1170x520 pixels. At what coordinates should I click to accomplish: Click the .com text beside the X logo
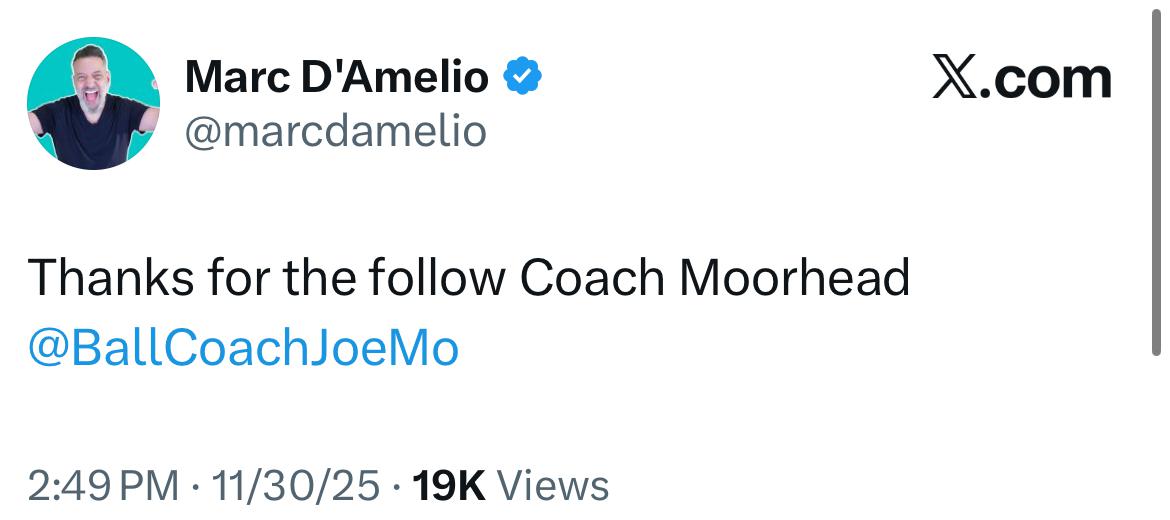coord(1045,79)
